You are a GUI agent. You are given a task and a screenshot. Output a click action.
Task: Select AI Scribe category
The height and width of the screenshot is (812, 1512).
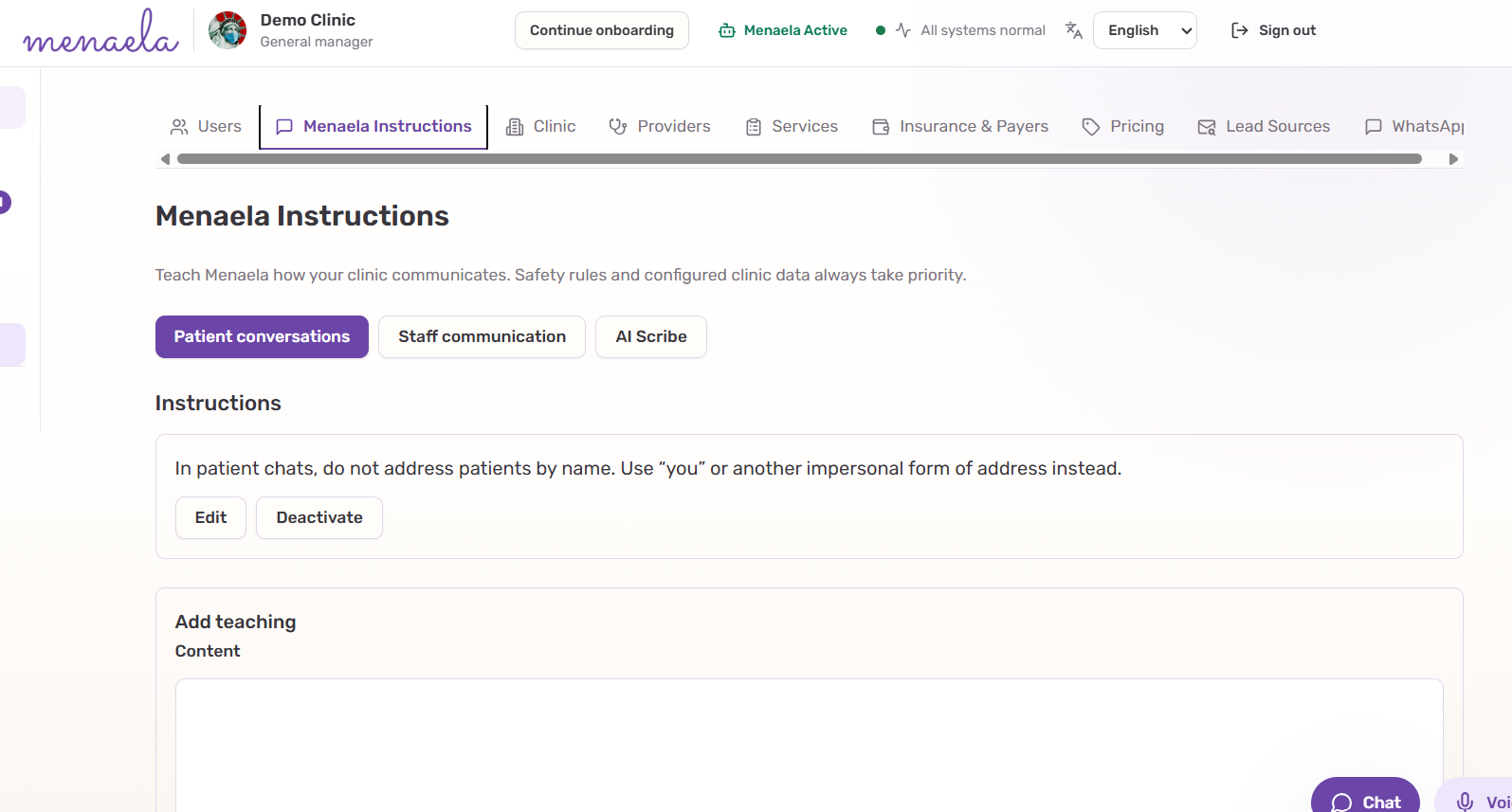click(x=651, y=337)
